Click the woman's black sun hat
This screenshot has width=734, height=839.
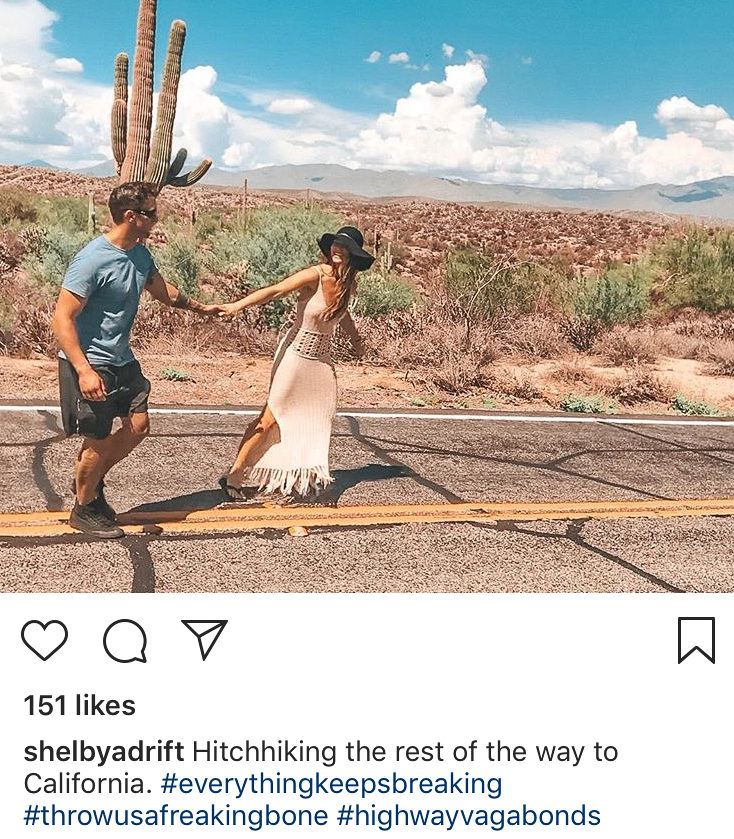tap(346, 247)
